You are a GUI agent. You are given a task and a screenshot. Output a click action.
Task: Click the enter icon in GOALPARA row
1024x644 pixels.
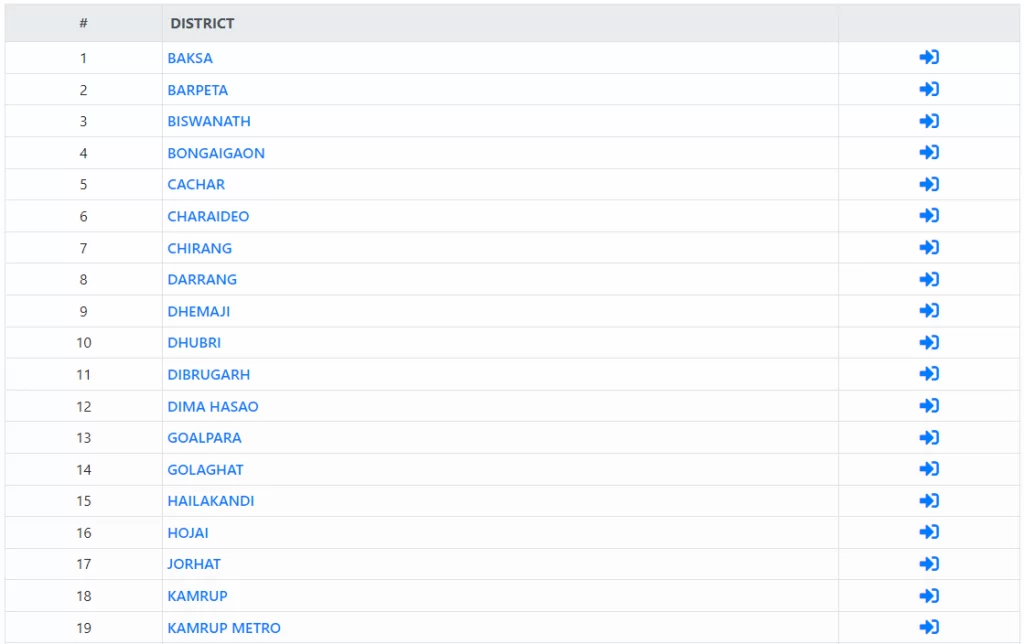[929, 438]
